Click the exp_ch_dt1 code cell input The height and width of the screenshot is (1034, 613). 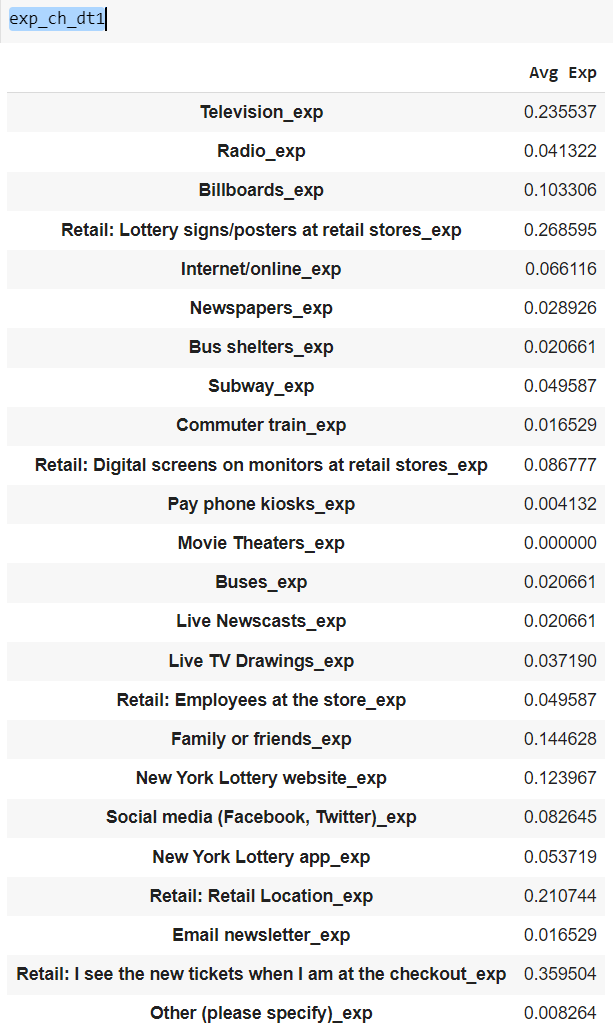pos(306,20)
